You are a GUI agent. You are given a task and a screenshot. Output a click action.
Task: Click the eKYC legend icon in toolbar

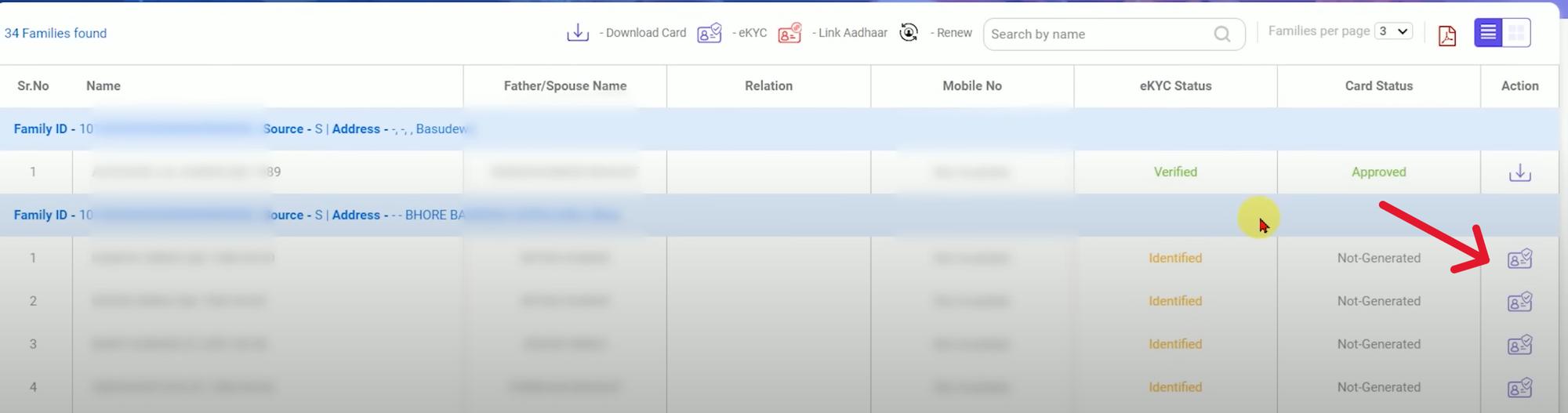coord(710,33)
